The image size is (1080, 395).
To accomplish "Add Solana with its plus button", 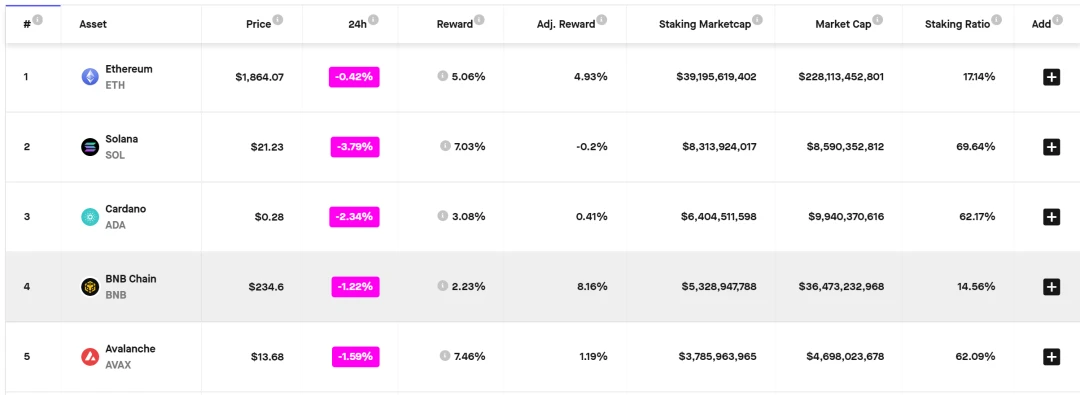I will coord(1051,147).
